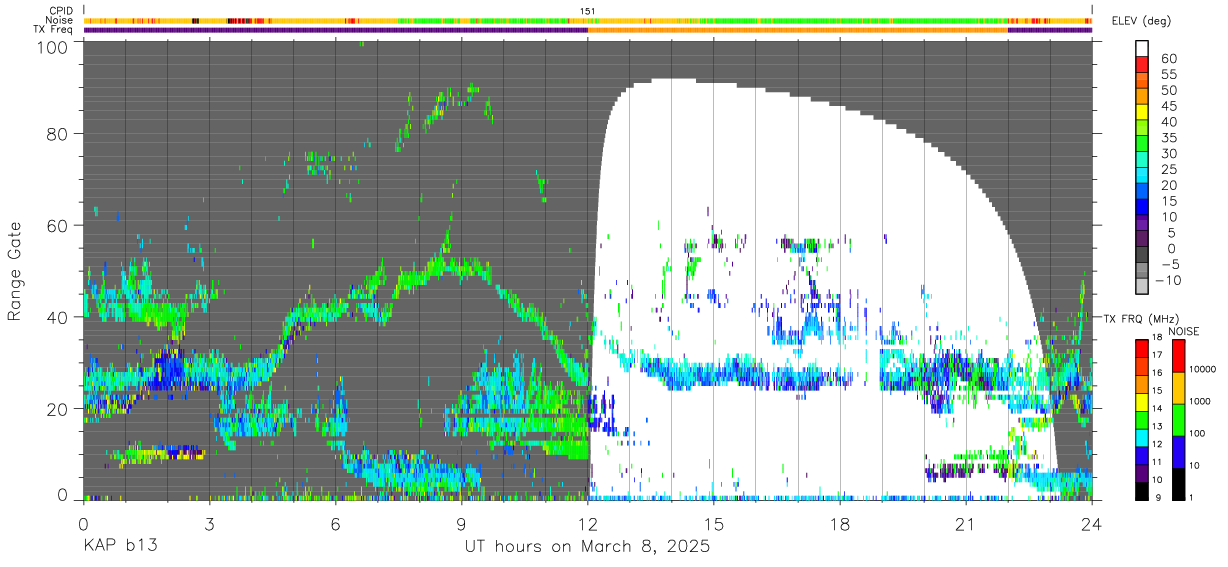Click the CPID label at top left
Screen dimensions: 1228x567
point(61,11)
